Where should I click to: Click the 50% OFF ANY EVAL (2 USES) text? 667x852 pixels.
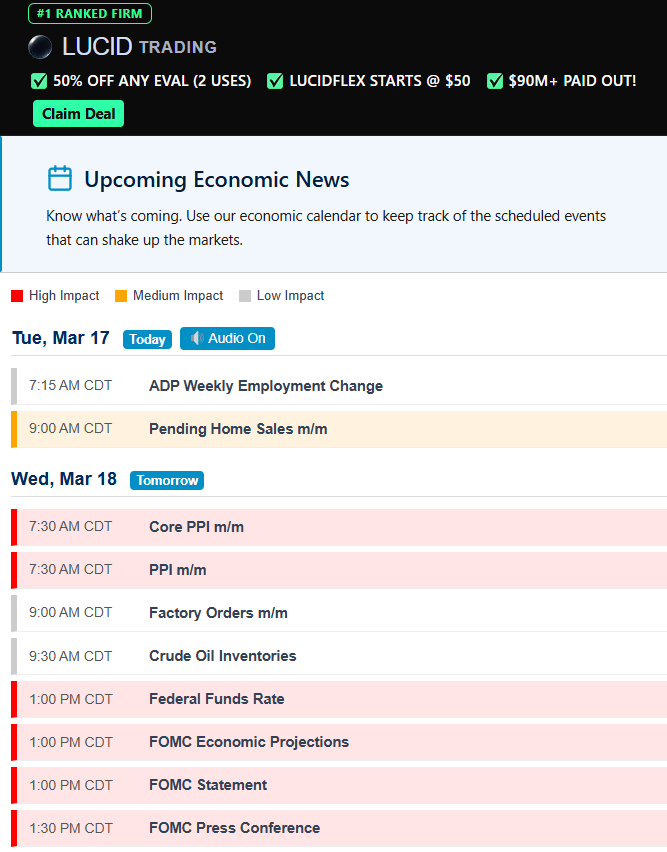[152, 81]
